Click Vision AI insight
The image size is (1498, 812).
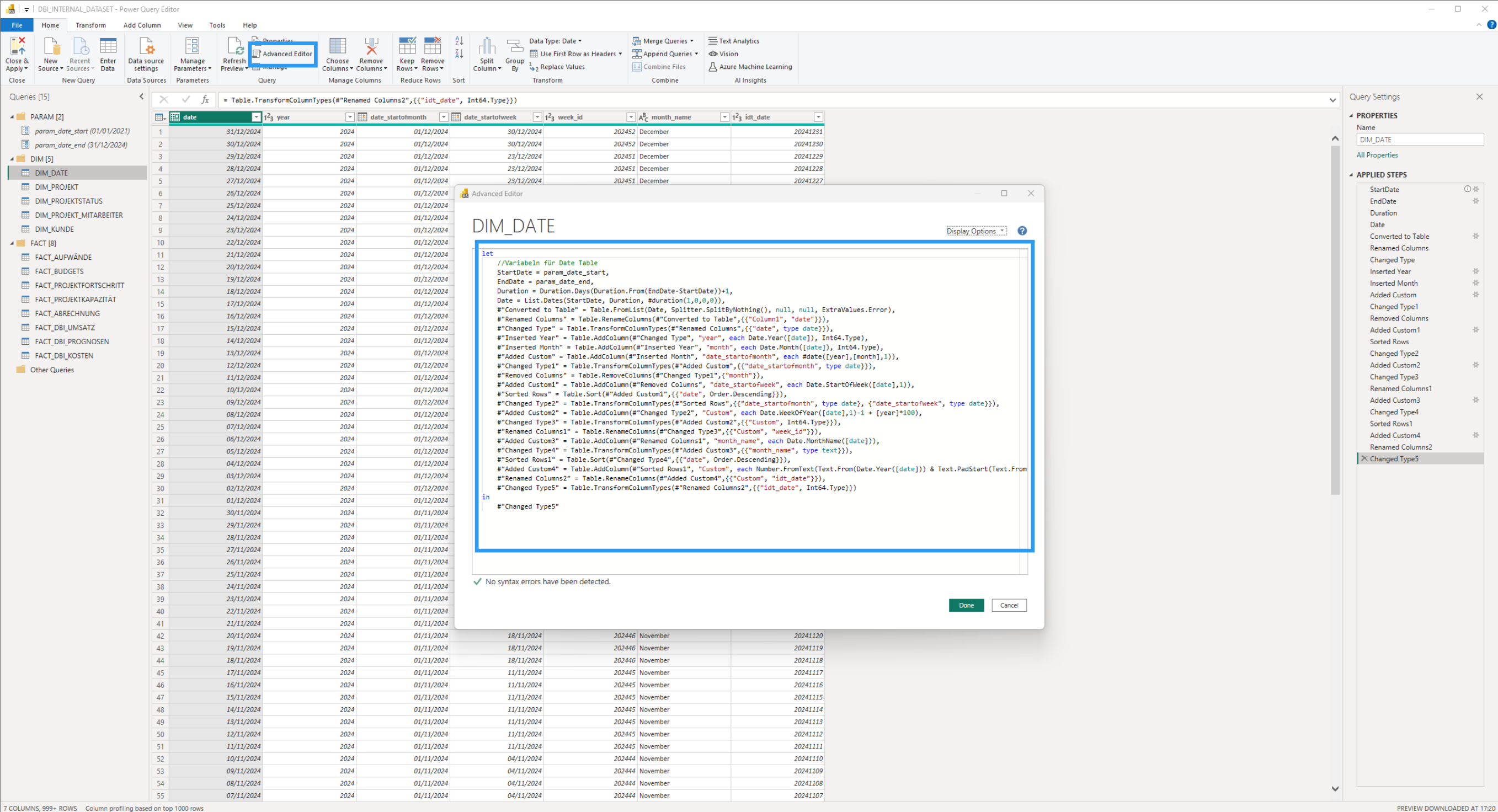point(723,54)
